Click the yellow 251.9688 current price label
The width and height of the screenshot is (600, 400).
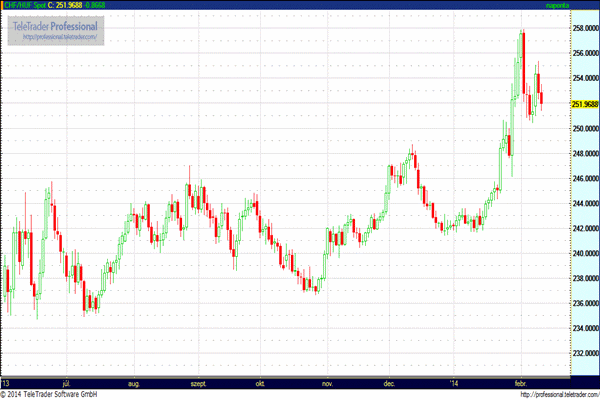click(585, 104)
